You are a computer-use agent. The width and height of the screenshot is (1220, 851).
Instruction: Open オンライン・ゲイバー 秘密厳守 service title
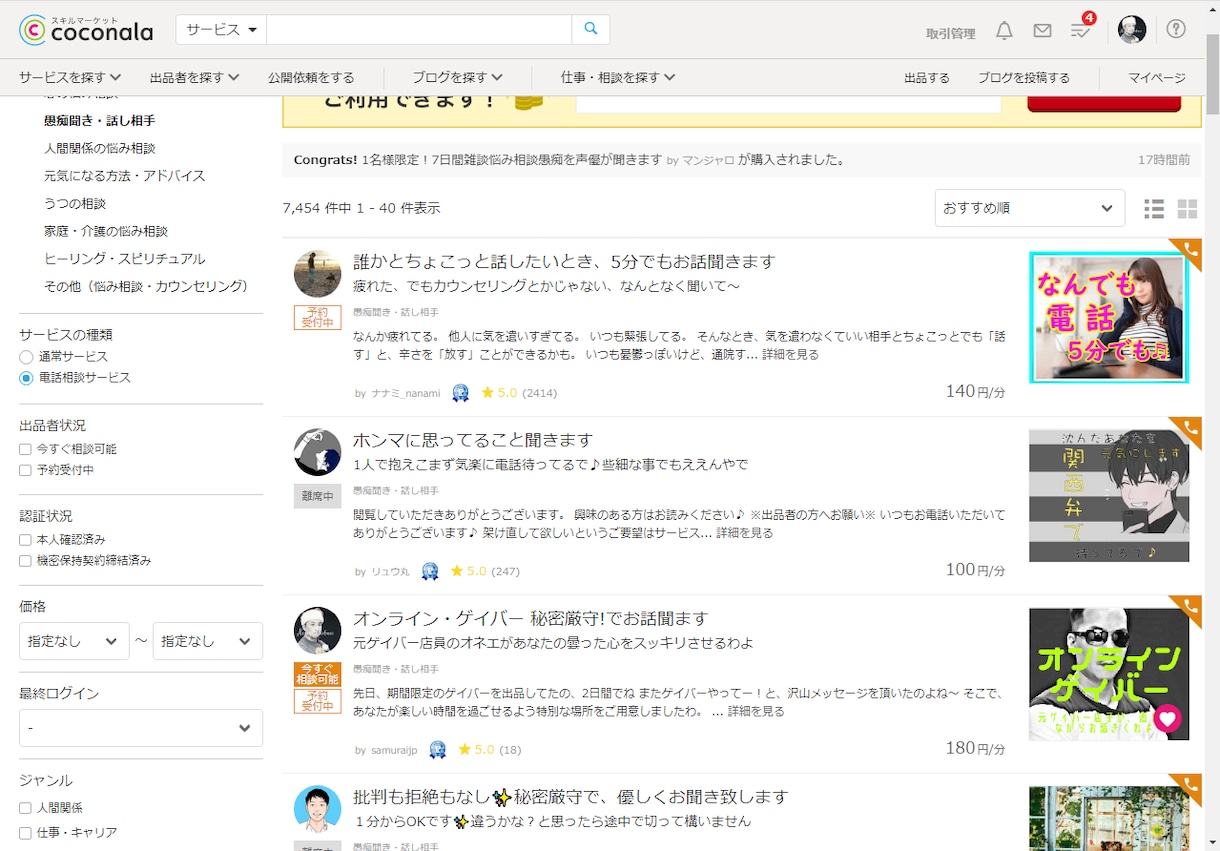(x=530, y=618)
